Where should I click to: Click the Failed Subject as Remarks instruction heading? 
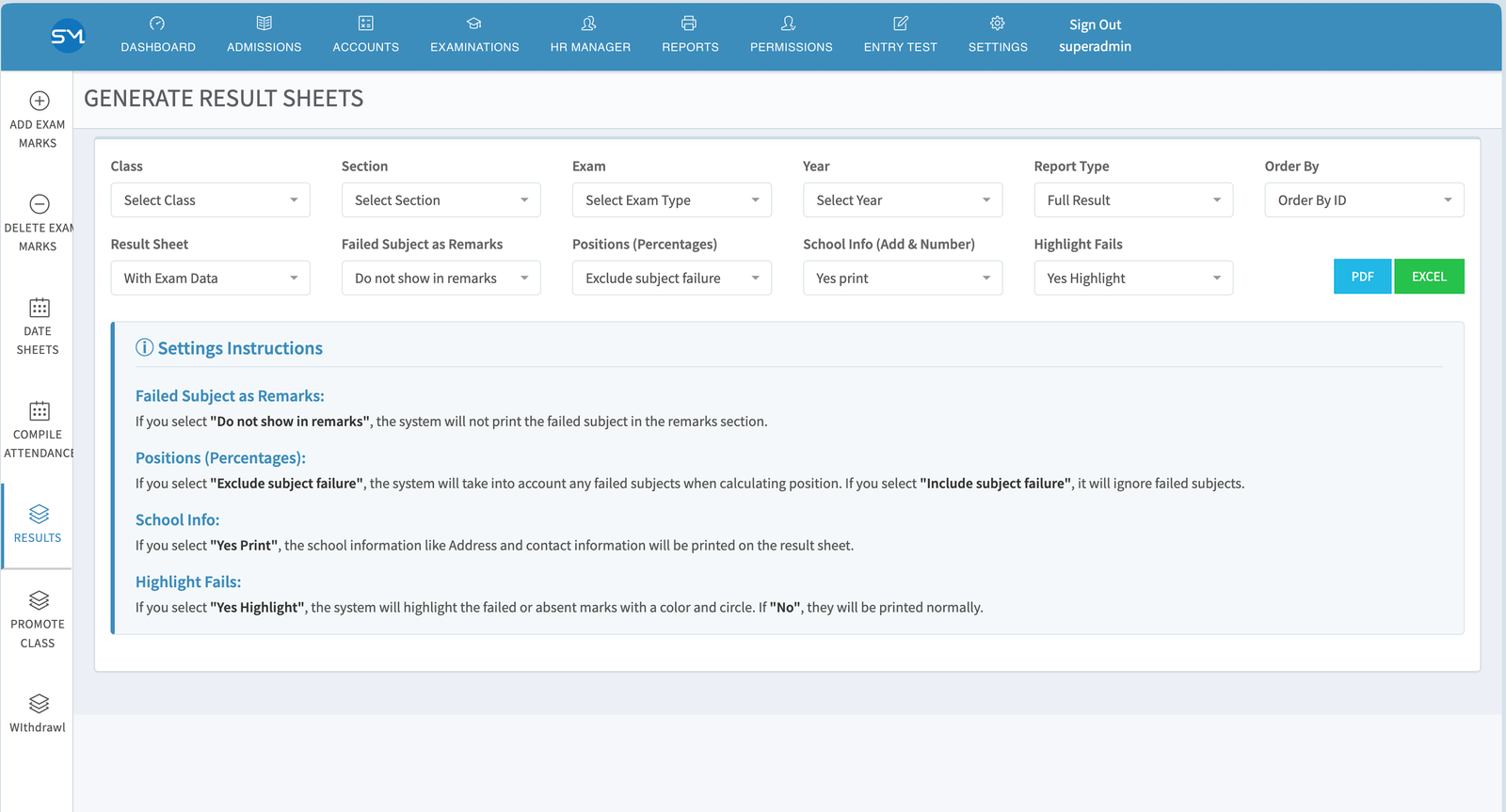click(230, 396)
